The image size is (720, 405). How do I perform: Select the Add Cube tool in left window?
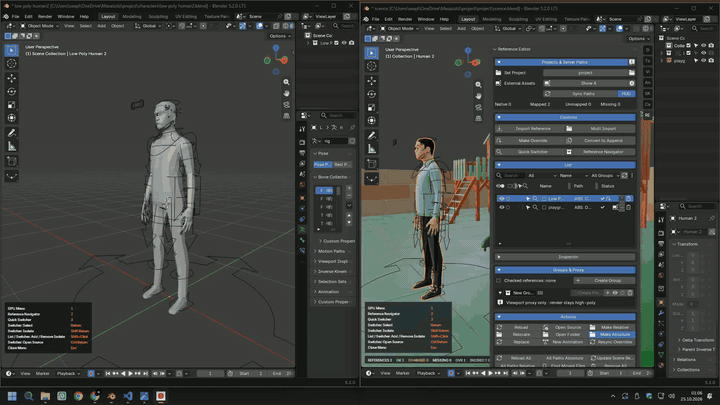coord(11,161)
